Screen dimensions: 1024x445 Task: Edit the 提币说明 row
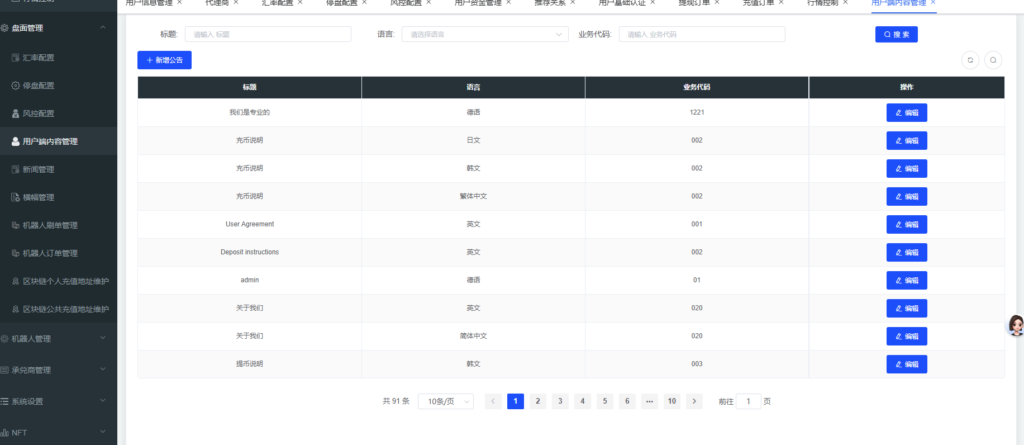(x=906, y=364)
